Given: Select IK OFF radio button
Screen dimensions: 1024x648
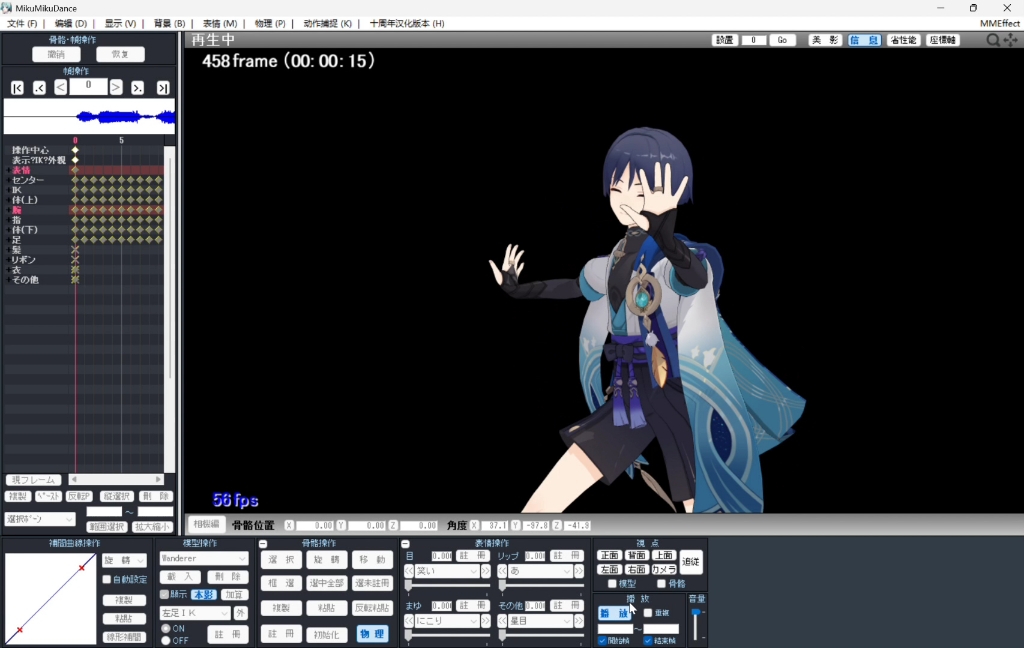Looking at the screenshot, I should click(166, 640).
